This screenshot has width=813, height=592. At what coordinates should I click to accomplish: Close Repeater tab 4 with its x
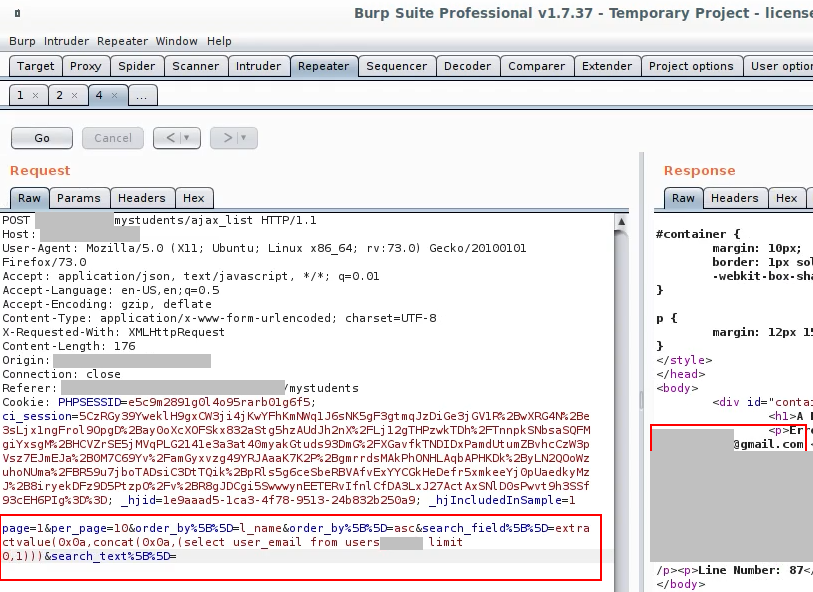point(115,95)
